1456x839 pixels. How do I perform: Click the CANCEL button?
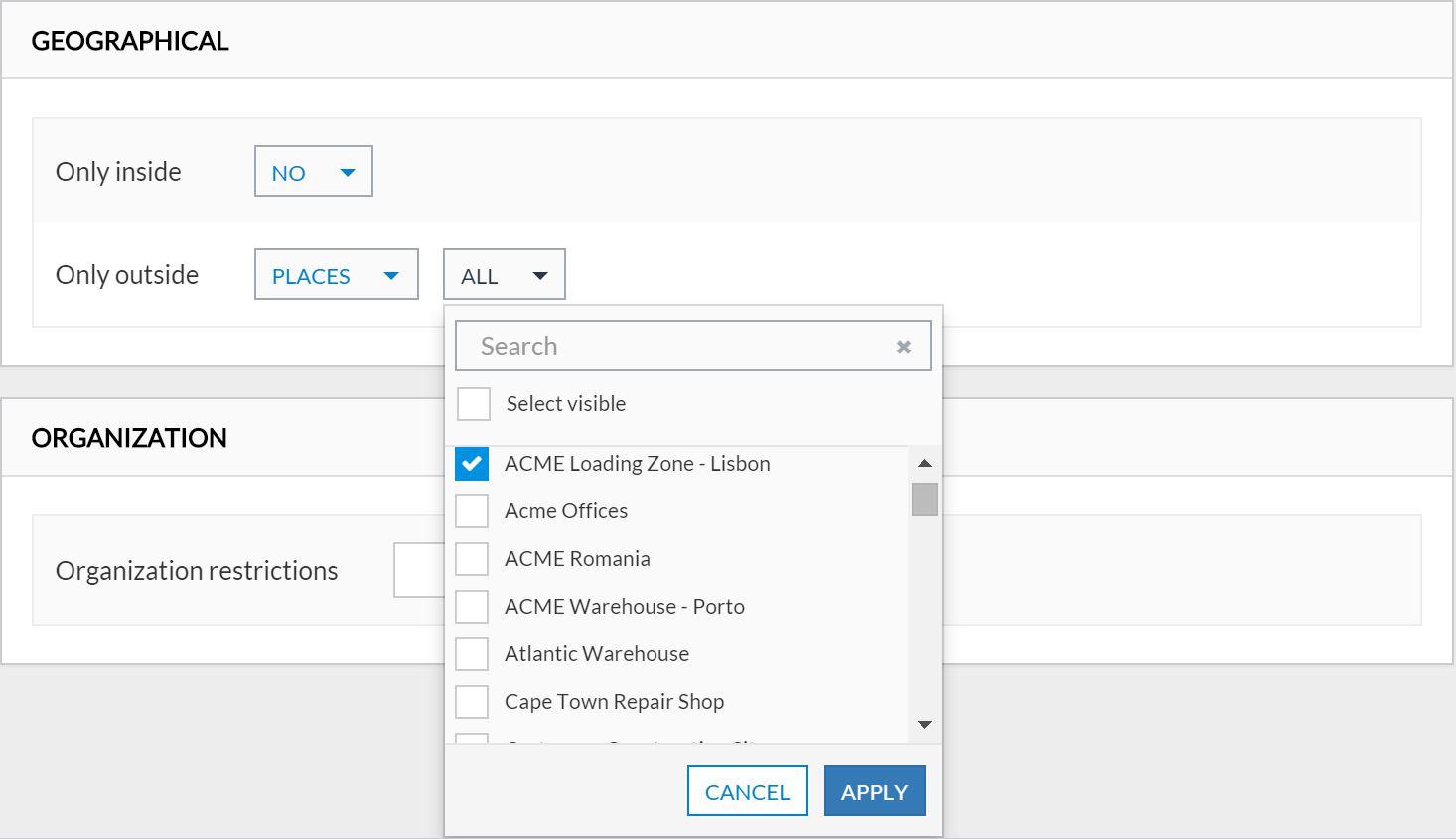click(x=747, y=791)
